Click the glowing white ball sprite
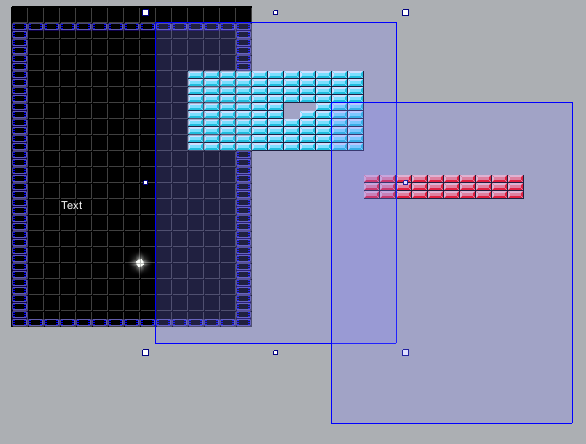The height and width of the screenshot is (444, 586). (x=140, y=263)
